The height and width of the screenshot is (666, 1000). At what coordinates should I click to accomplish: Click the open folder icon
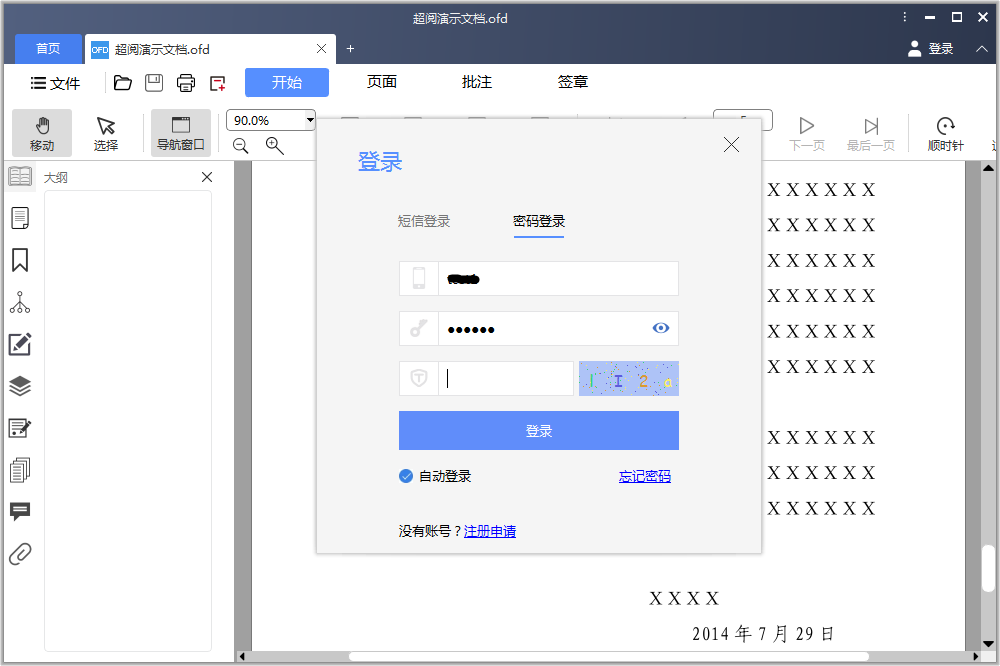(x=123, y=83)
